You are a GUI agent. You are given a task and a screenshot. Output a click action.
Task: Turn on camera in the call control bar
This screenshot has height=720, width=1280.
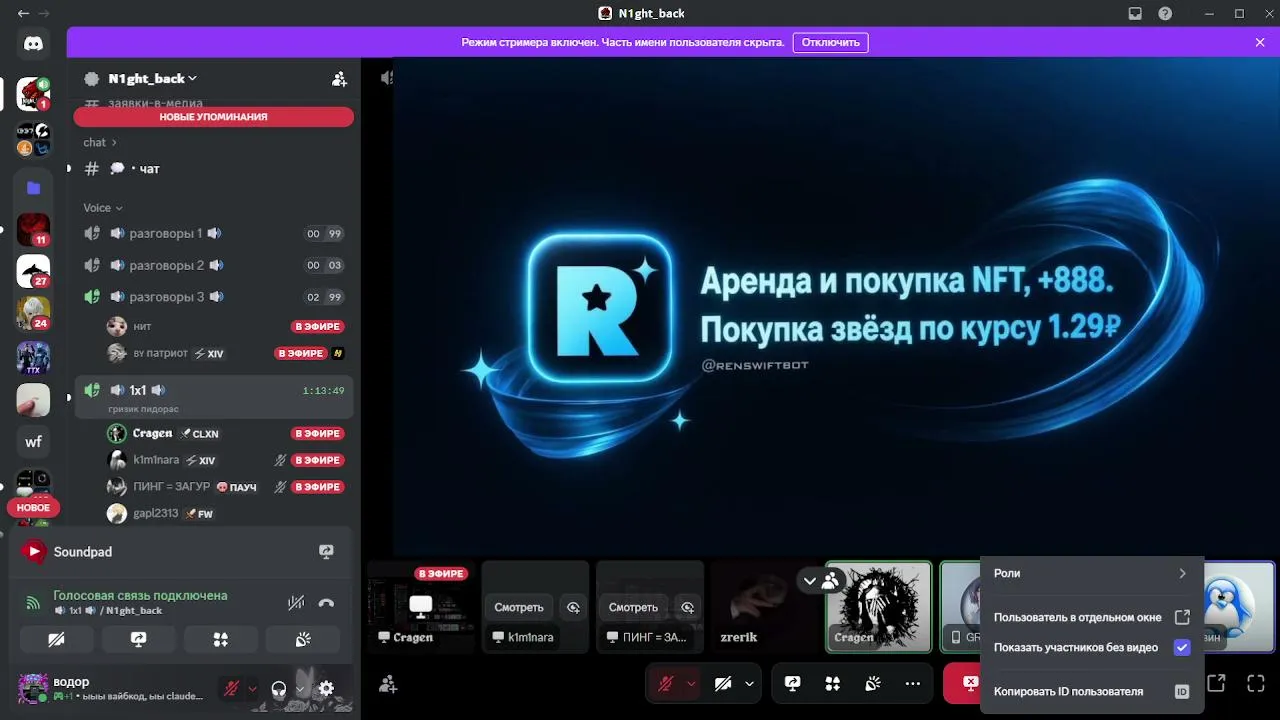(723, 684)
